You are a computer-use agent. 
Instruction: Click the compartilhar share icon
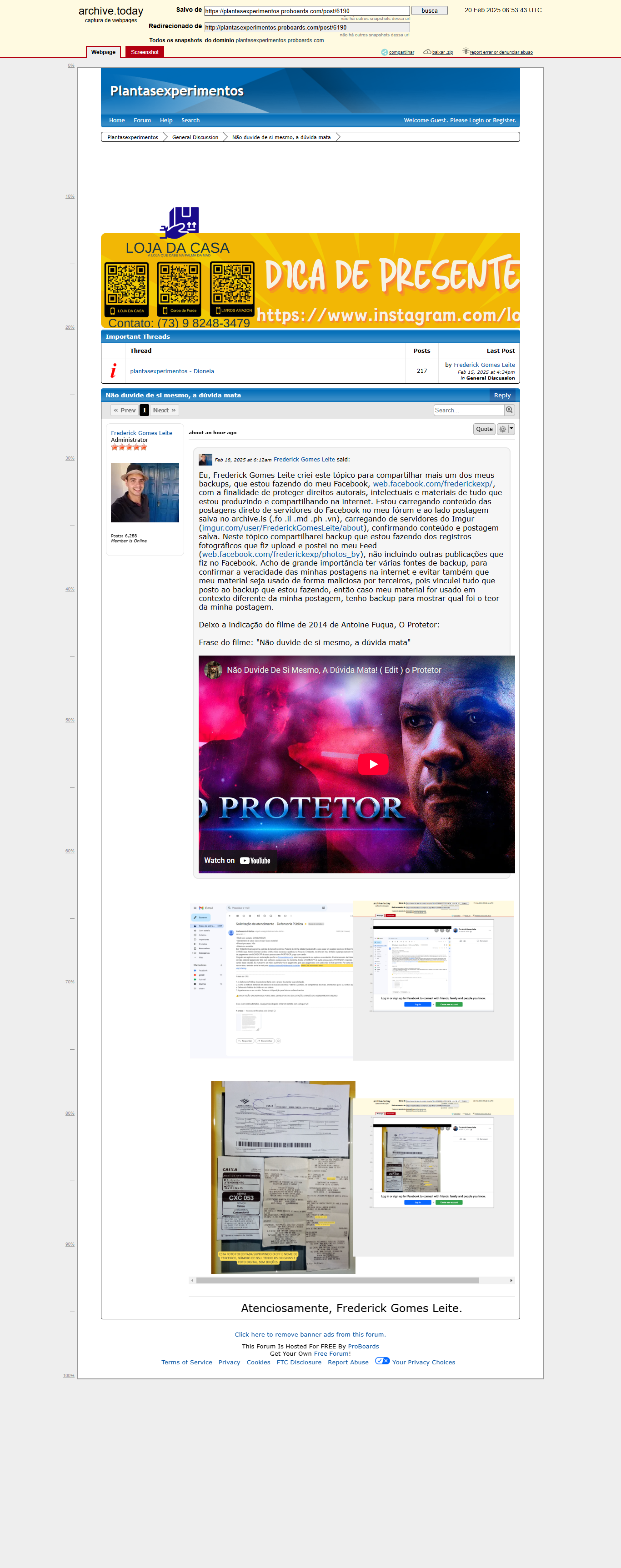(x=384, y=52)
